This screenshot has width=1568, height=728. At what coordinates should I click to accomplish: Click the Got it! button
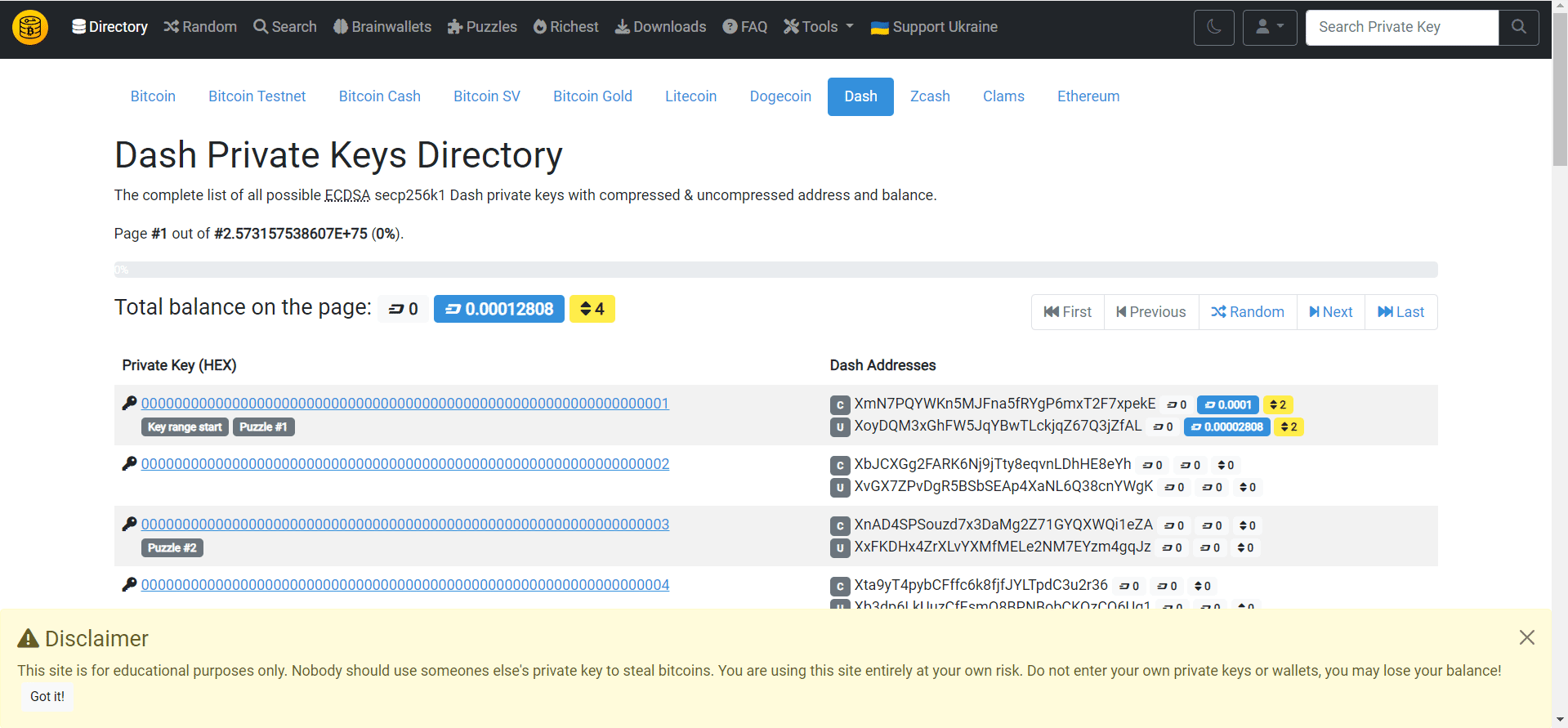tap(47, 697)
